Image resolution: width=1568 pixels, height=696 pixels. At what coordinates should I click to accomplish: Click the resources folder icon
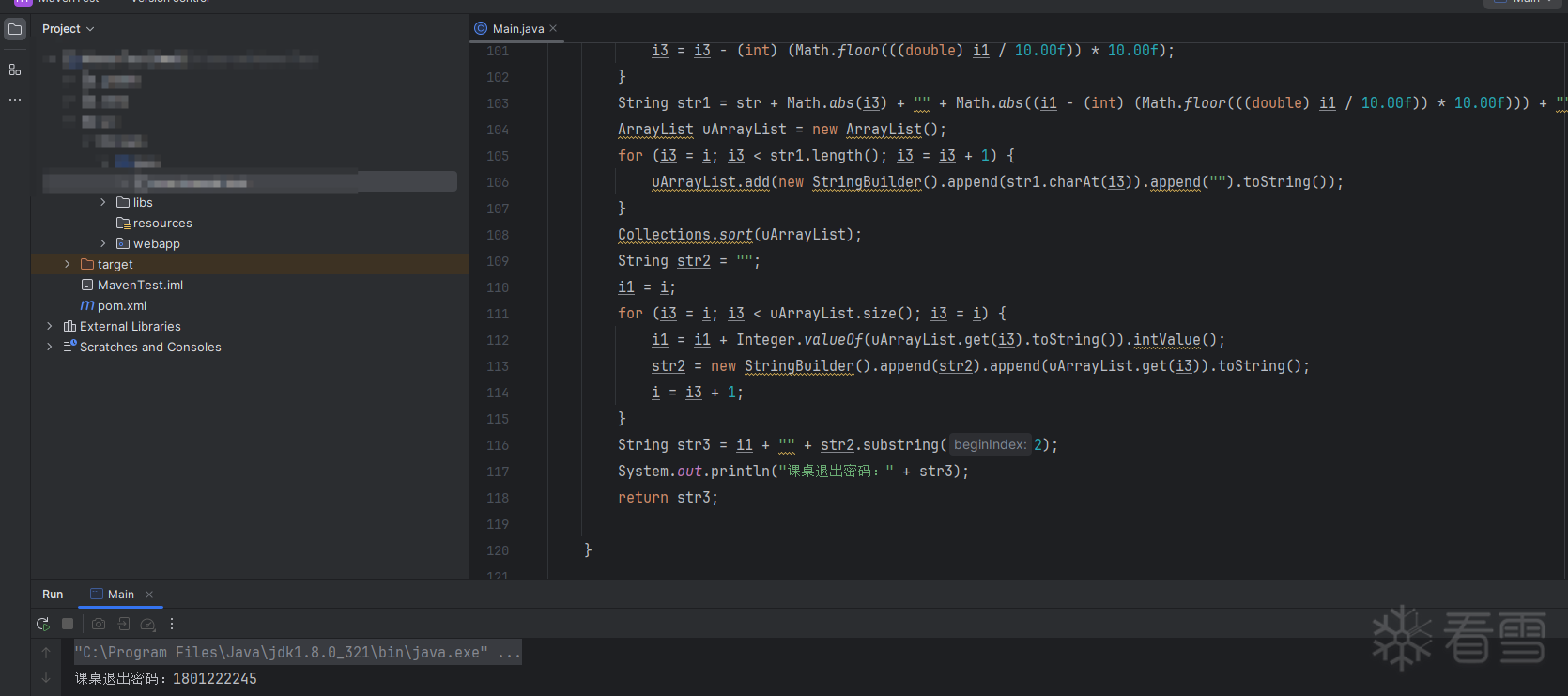pyautogui.click(x=123, y=223)
